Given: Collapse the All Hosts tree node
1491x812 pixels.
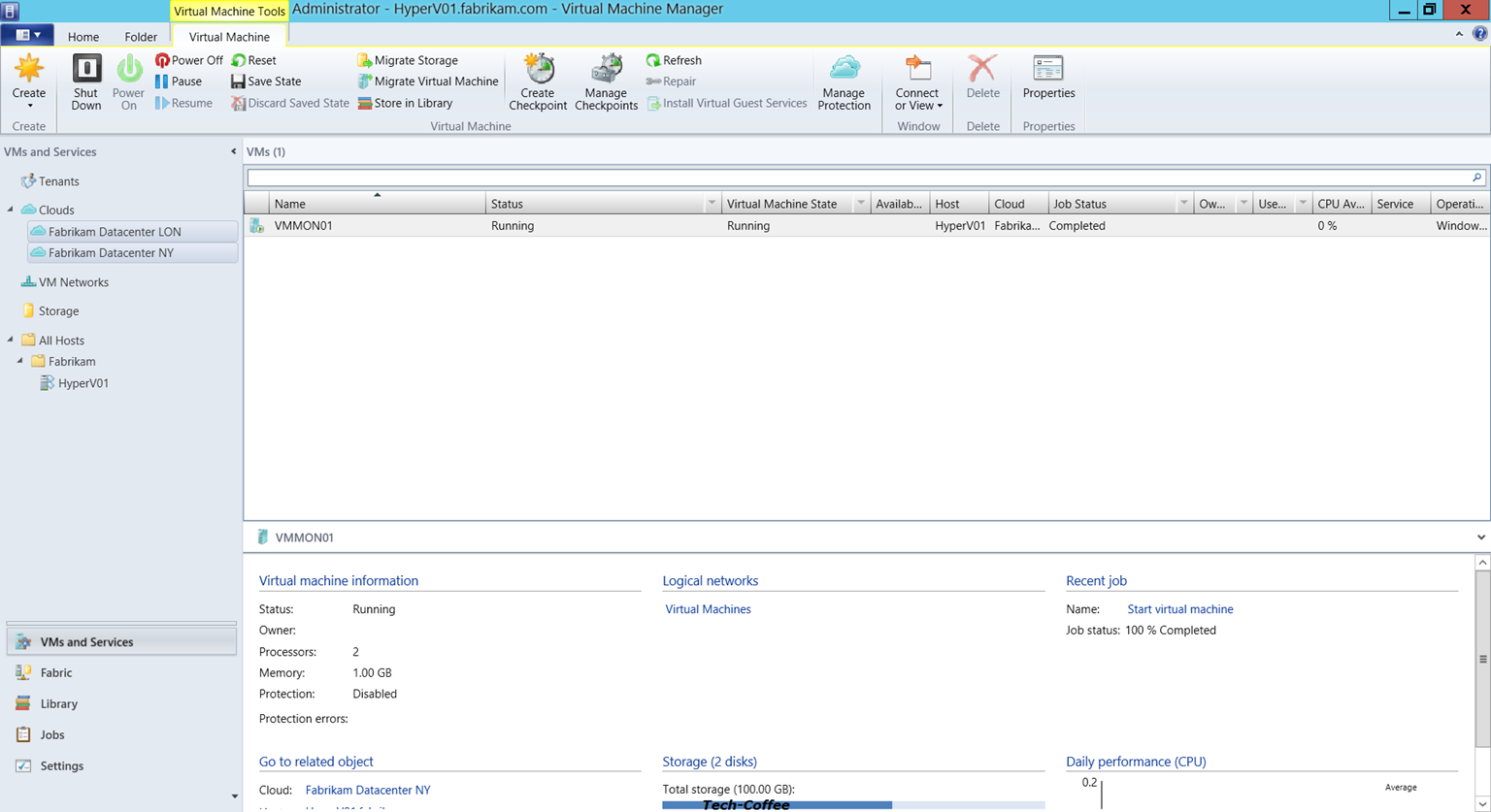Looking at the screenshot, I should (x=11, y=340).
